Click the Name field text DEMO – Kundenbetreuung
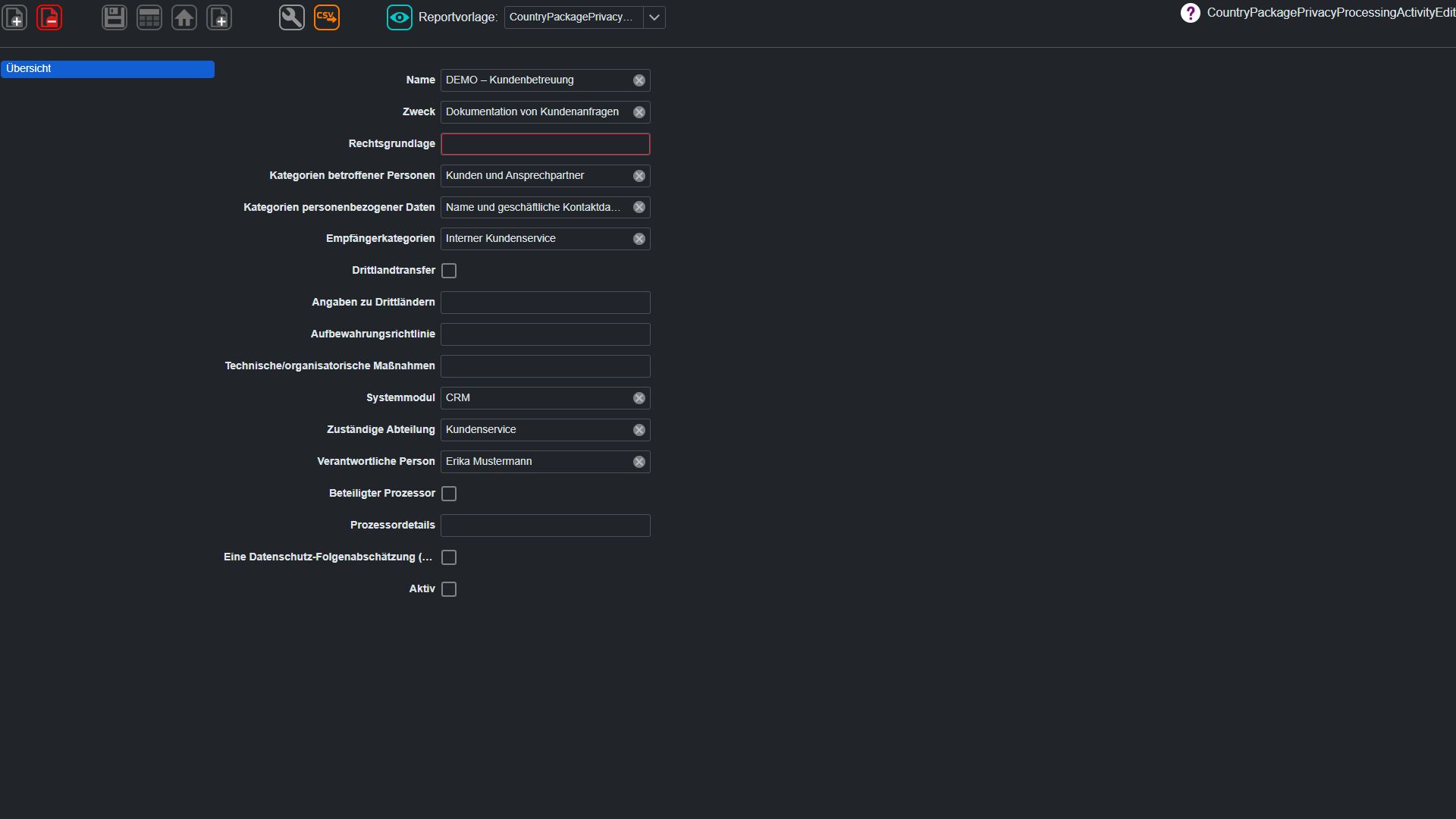 pos(510,80)
